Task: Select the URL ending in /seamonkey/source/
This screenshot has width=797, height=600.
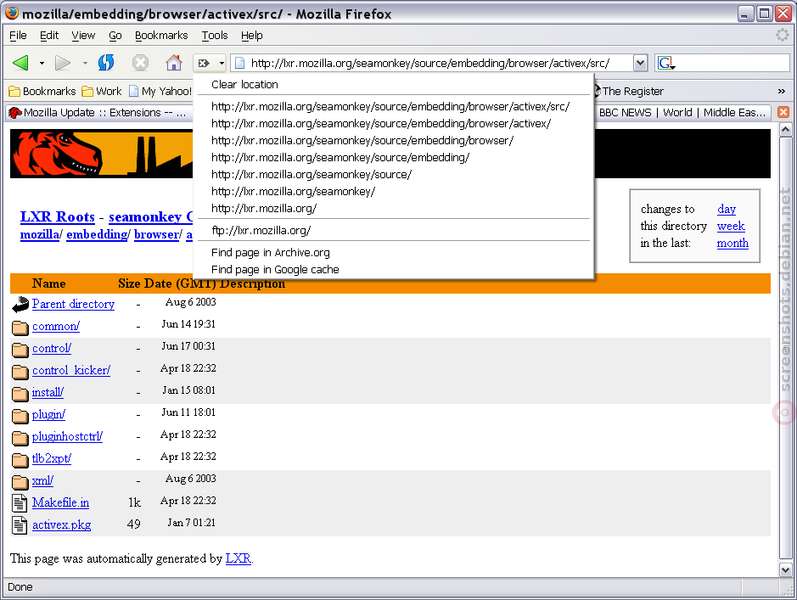Action: tap(393, 174)
